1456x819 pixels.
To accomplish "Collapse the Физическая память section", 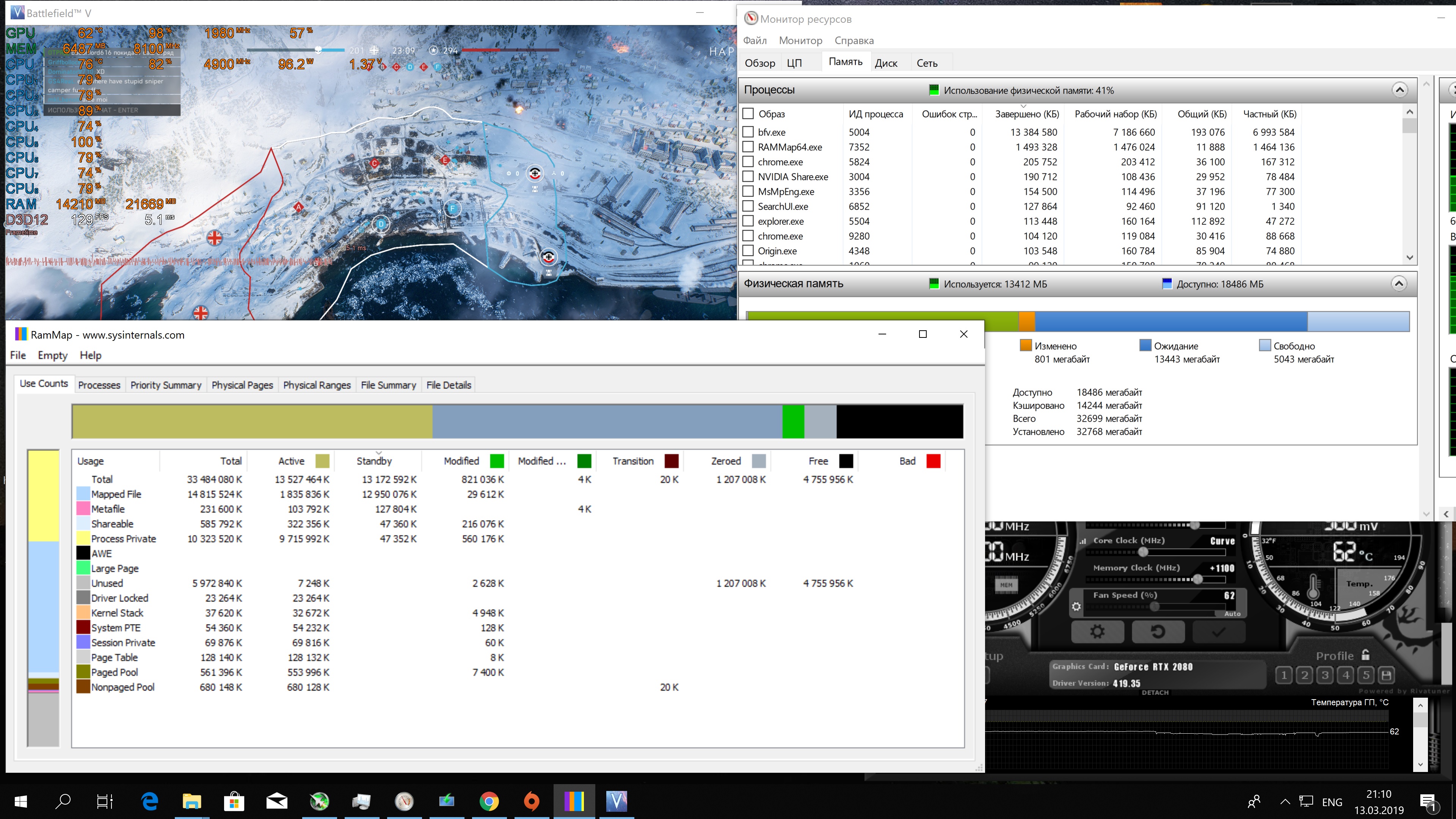I will [1399, 284].
